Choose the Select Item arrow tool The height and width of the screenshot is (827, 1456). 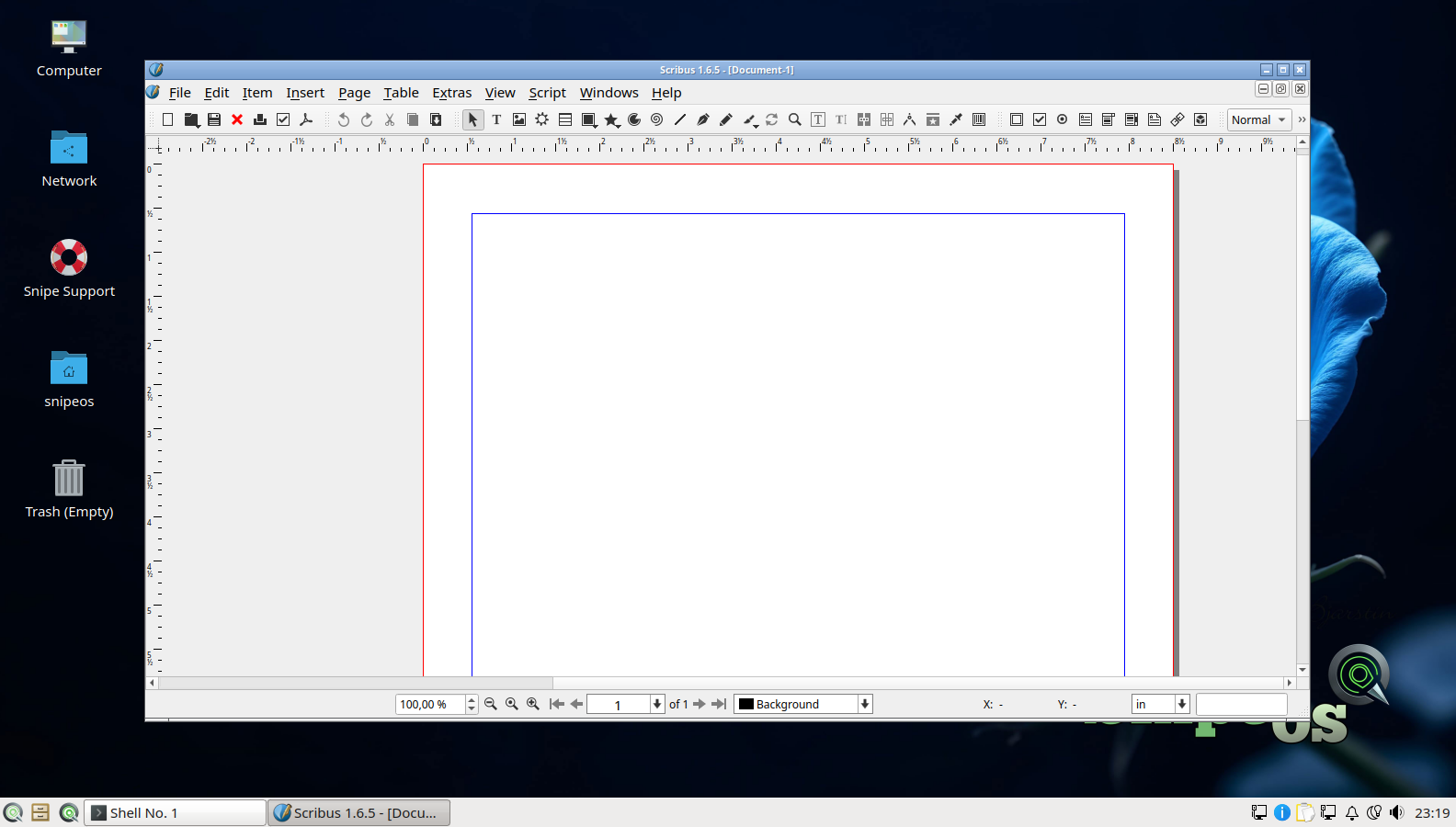click(x=472, y=119)
